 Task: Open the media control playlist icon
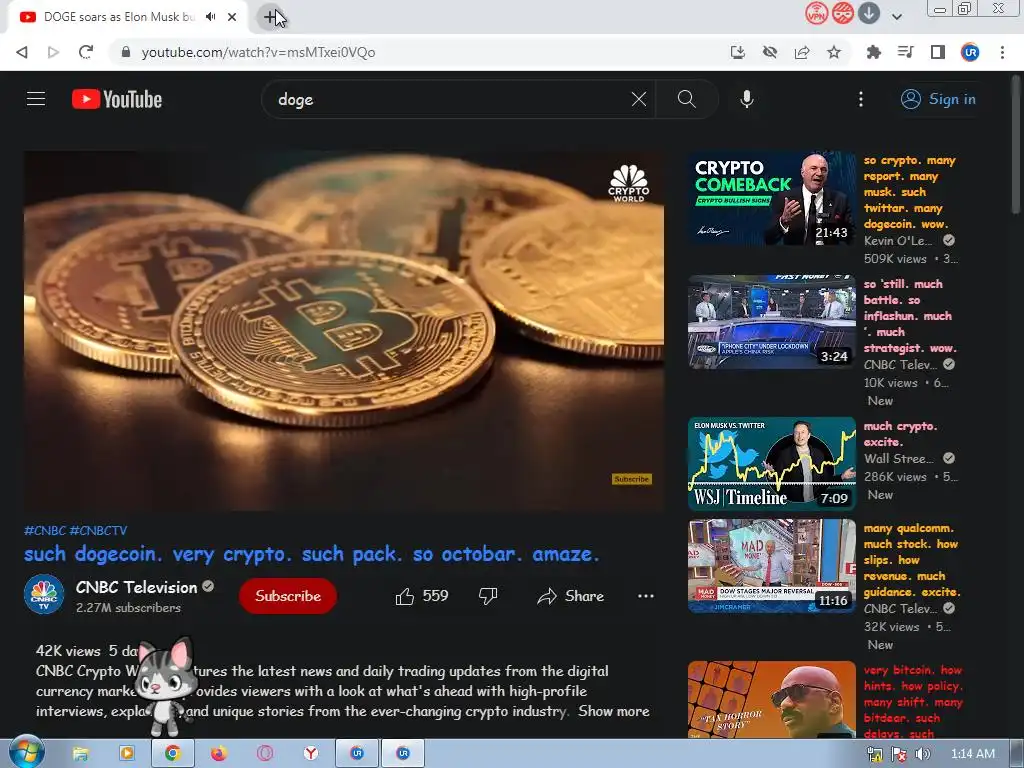point(906,52)
